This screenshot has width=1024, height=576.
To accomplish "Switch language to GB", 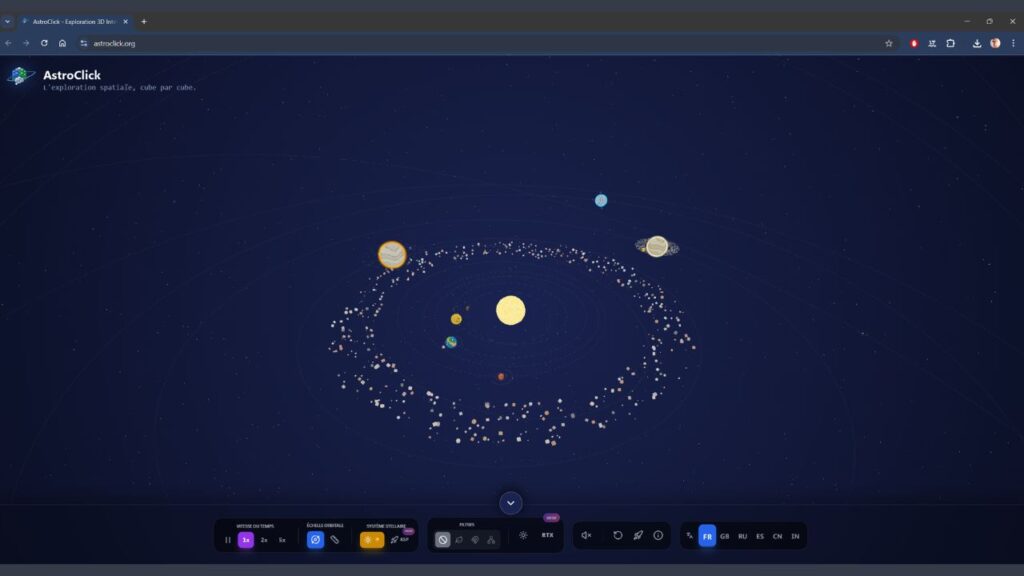I will 724,536.
